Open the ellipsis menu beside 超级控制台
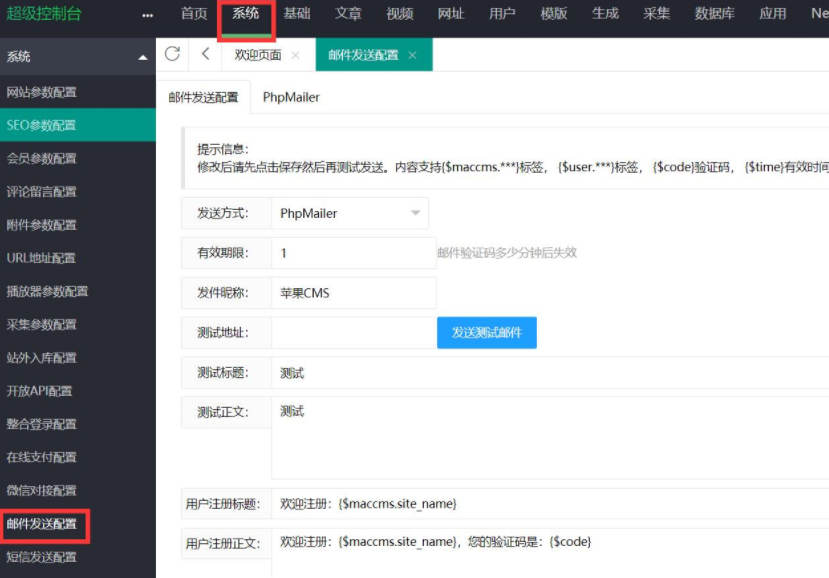 click(x=147, y=15)
